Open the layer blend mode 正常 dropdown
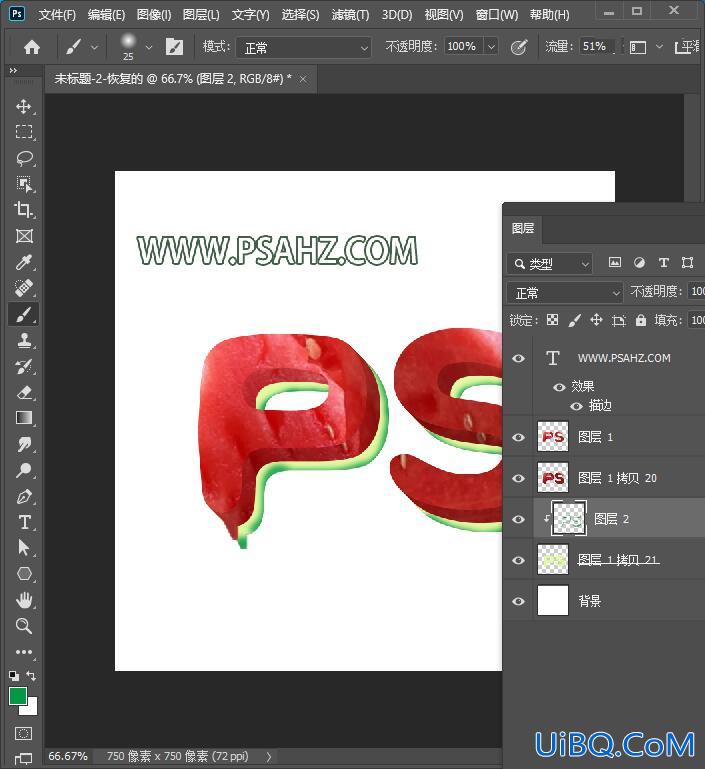Screen dimensions: 705x769 564,293
